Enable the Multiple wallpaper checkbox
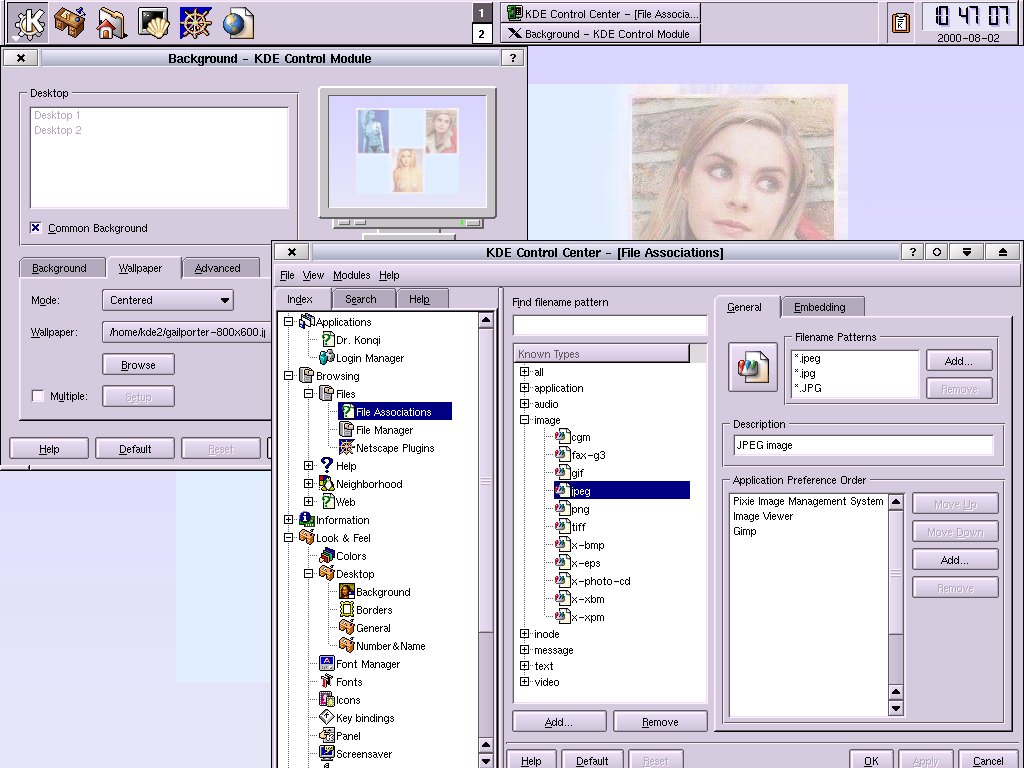 [x=38, y=396]
